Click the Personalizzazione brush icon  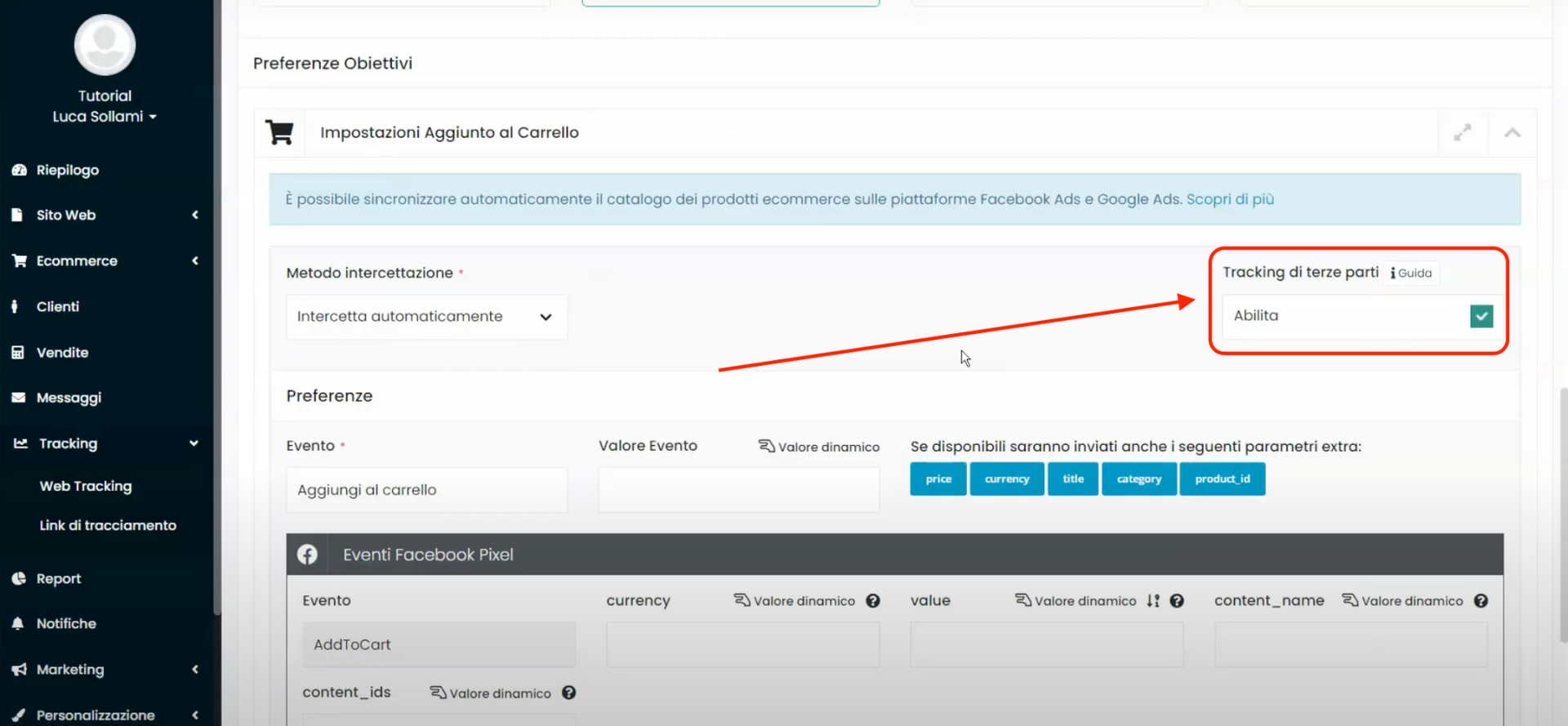[18, 715]
